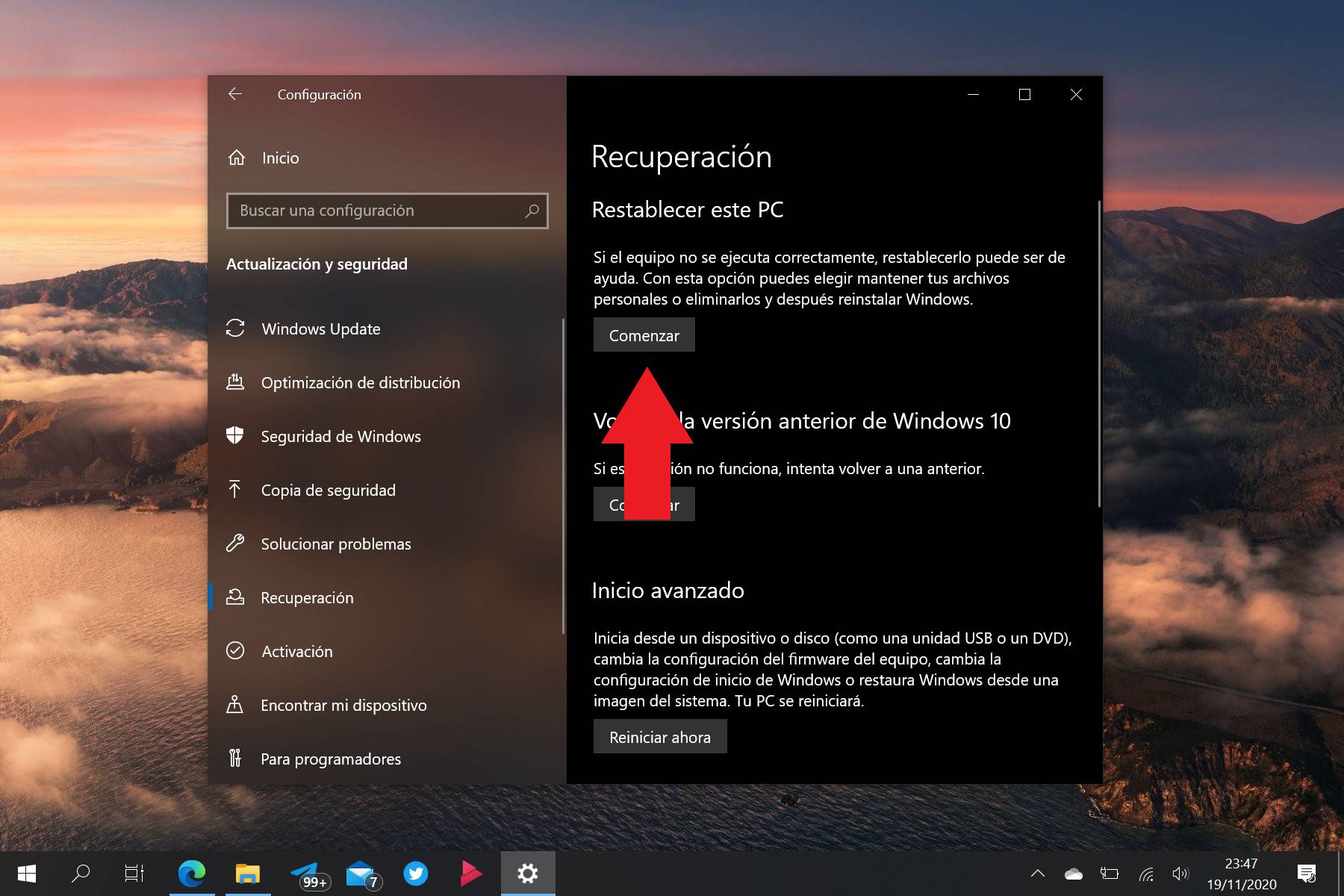Show hidden tray icons
The height and width of the screenshot is (896, 1344).
click(1038, 873)
